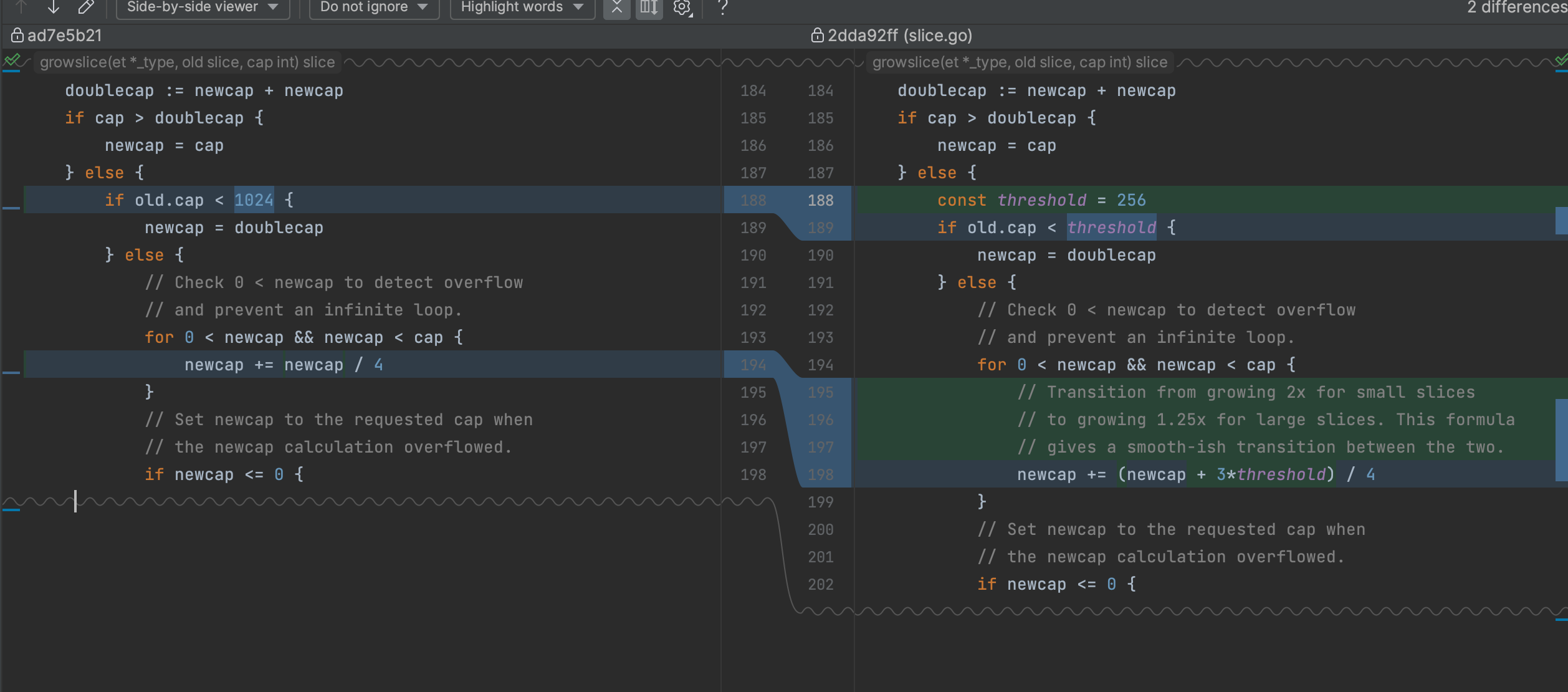Click right gutter line number 202

821,584
